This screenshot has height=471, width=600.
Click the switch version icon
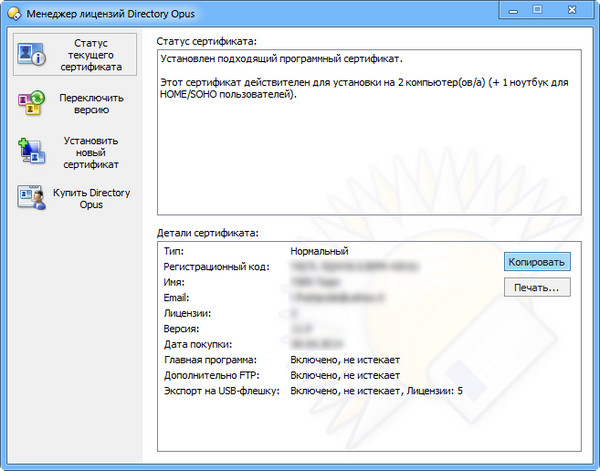(31, 103)
